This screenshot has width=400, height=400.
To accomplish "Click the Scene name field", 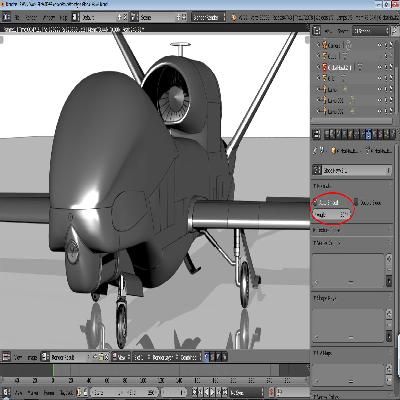I will click(x=157, y=17).
